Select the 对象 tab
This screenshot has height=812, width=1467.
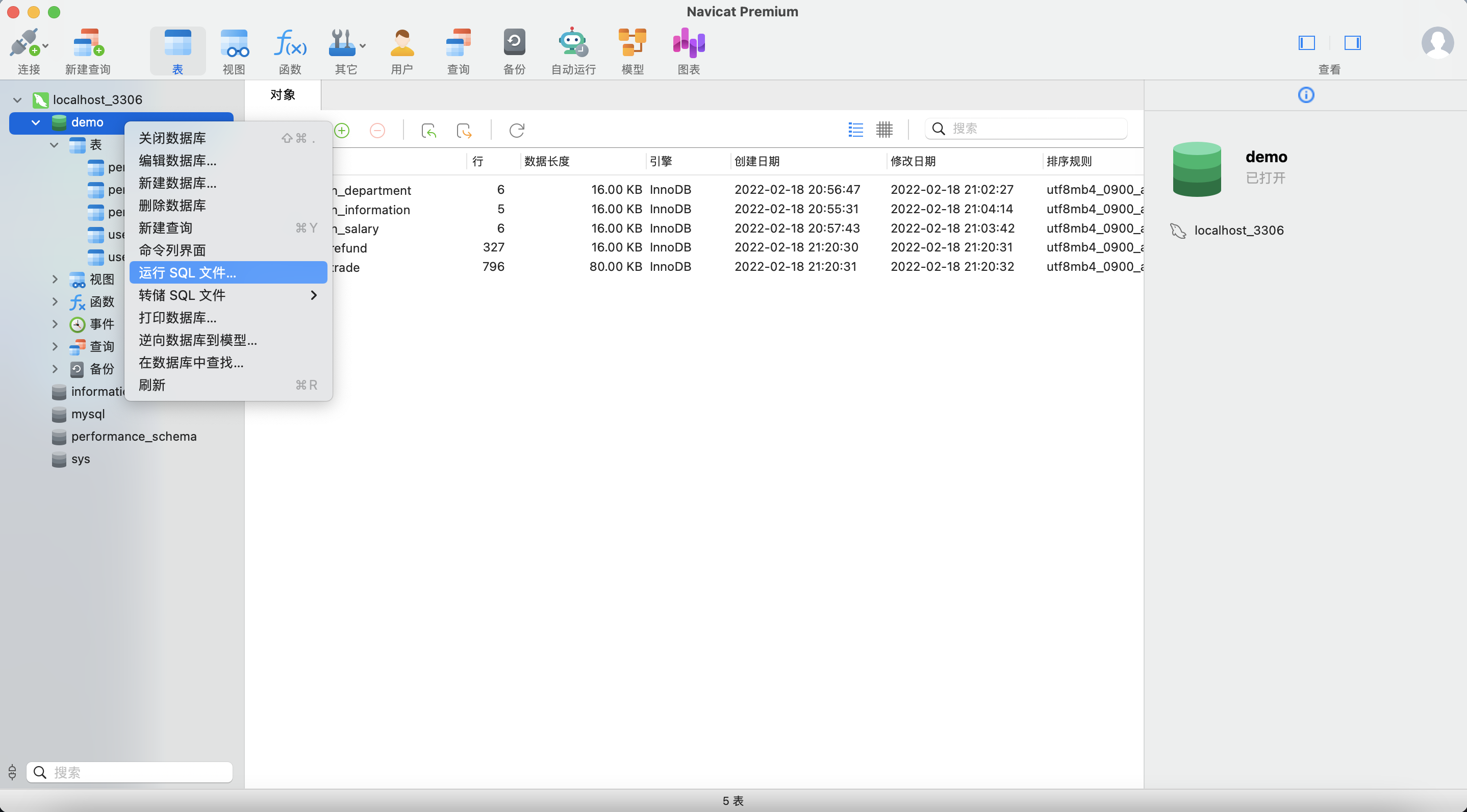[283, 94]
